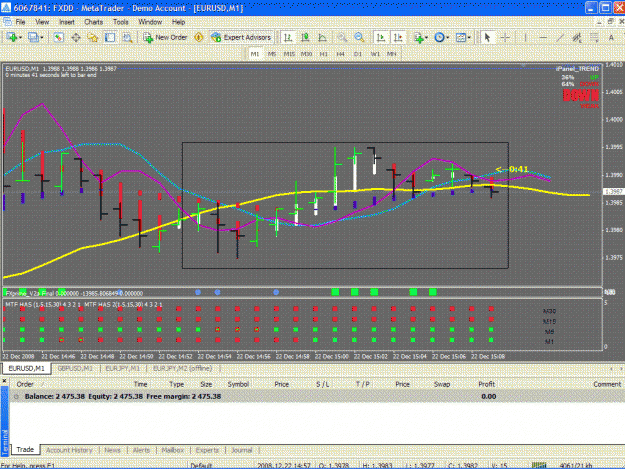Screen dimensions: 625x469
Task: Switch chart to line chart icon
Action: point(322,37)
